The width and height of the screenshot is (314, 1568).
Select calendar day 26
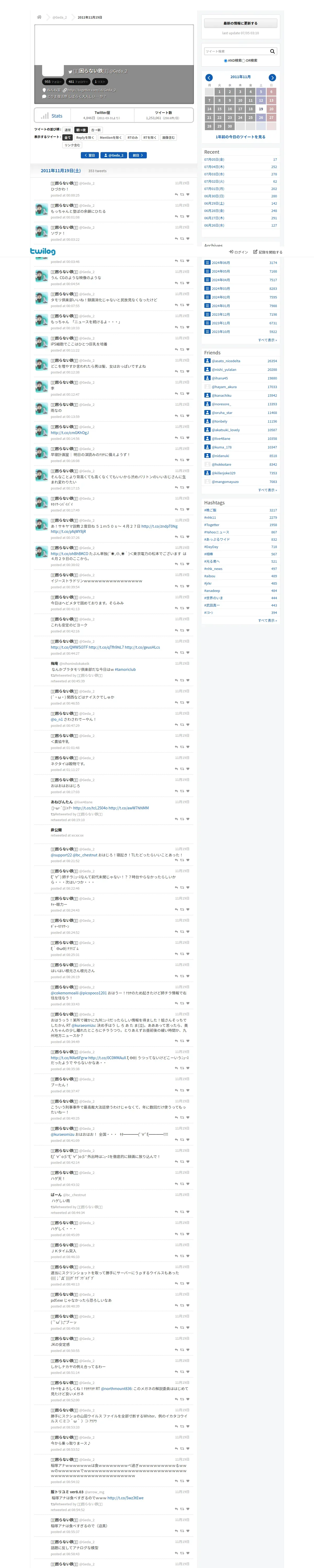tap(261, 118)
